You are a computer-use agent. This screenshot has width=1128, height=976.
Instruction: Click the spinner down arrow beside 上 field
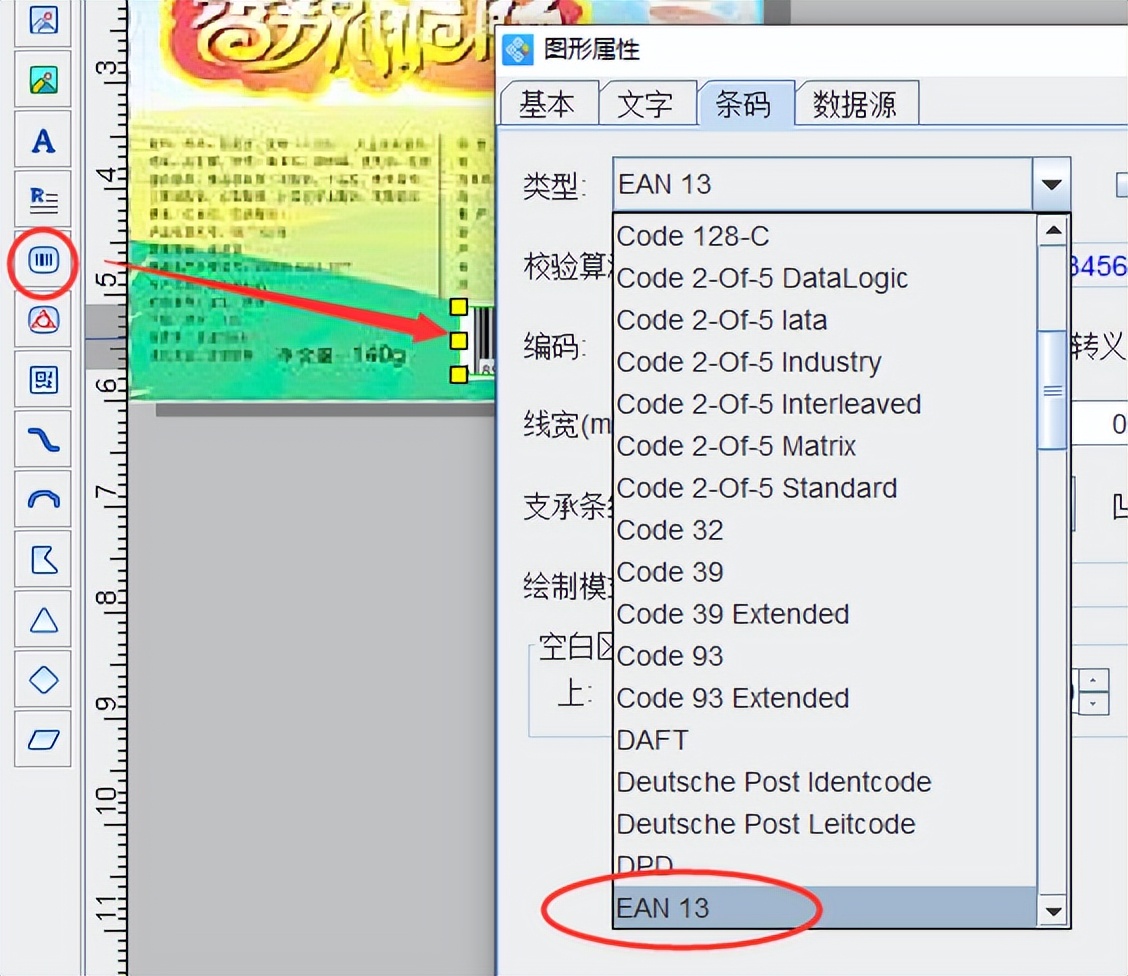click(1093, 703)
